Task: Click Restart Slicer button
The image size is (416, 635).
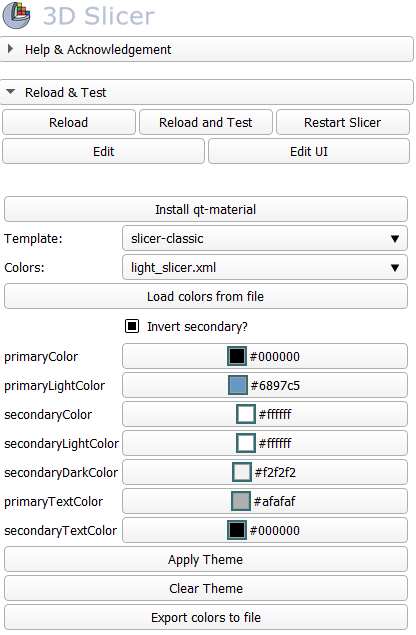Action: (343, 122)
